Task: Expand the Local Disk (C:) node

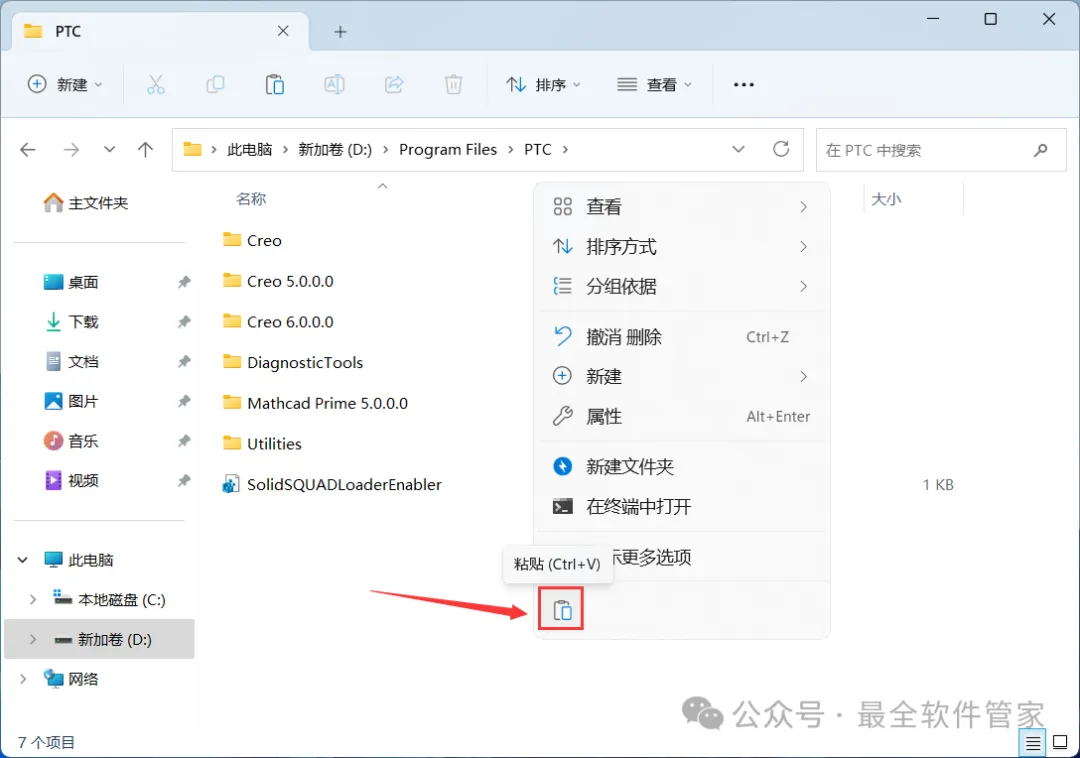Action: [x=32, y=600]
